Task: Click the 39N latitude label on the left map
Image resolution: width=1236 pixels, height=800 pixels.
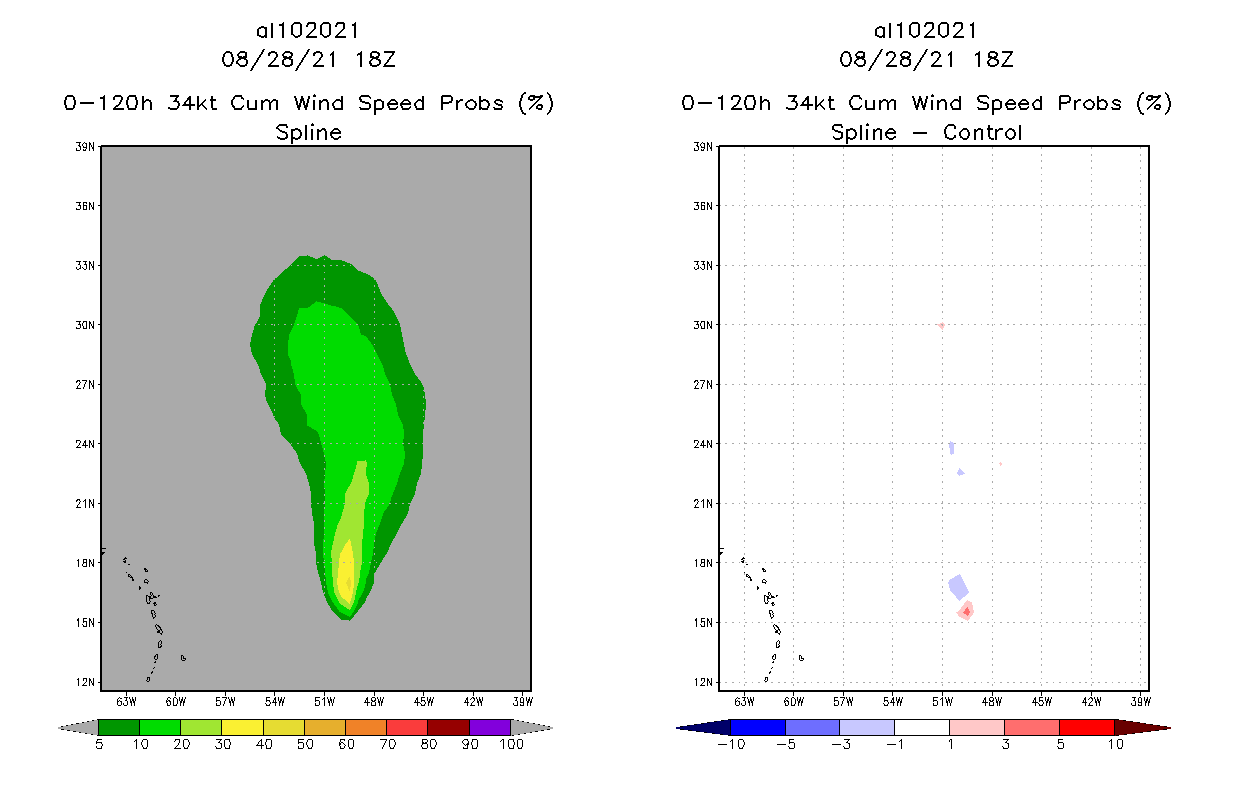Action: pyautogui.click(x=86, y=147)
